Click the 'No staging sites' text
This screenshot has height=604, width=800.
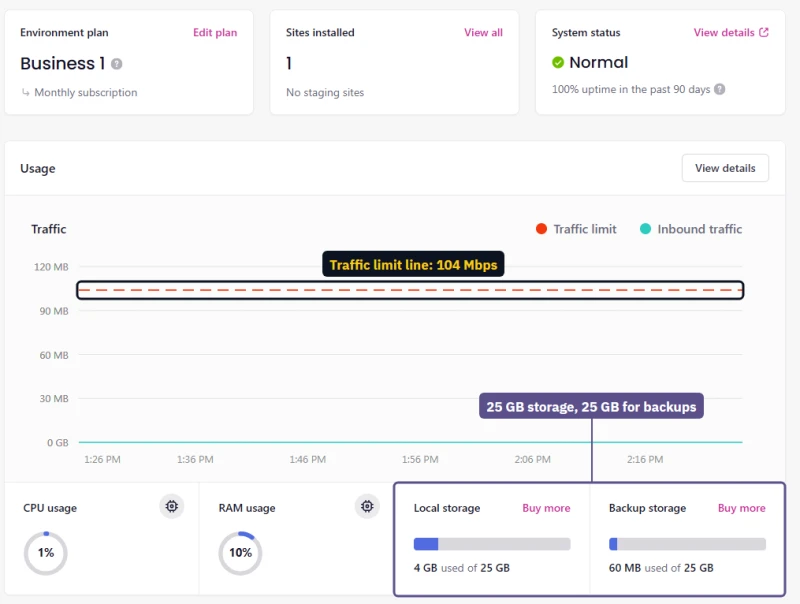point(325,92)
